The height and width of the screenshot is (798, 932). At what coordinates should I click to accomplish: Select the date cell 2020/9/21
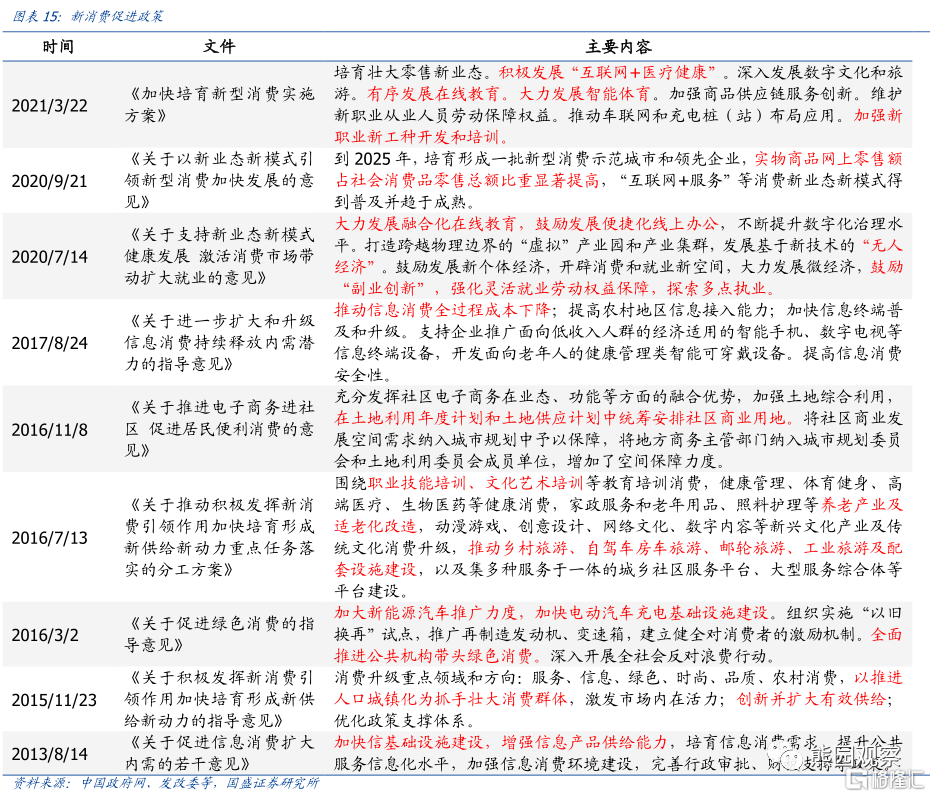pyautogui.click(x=49, y=181)
